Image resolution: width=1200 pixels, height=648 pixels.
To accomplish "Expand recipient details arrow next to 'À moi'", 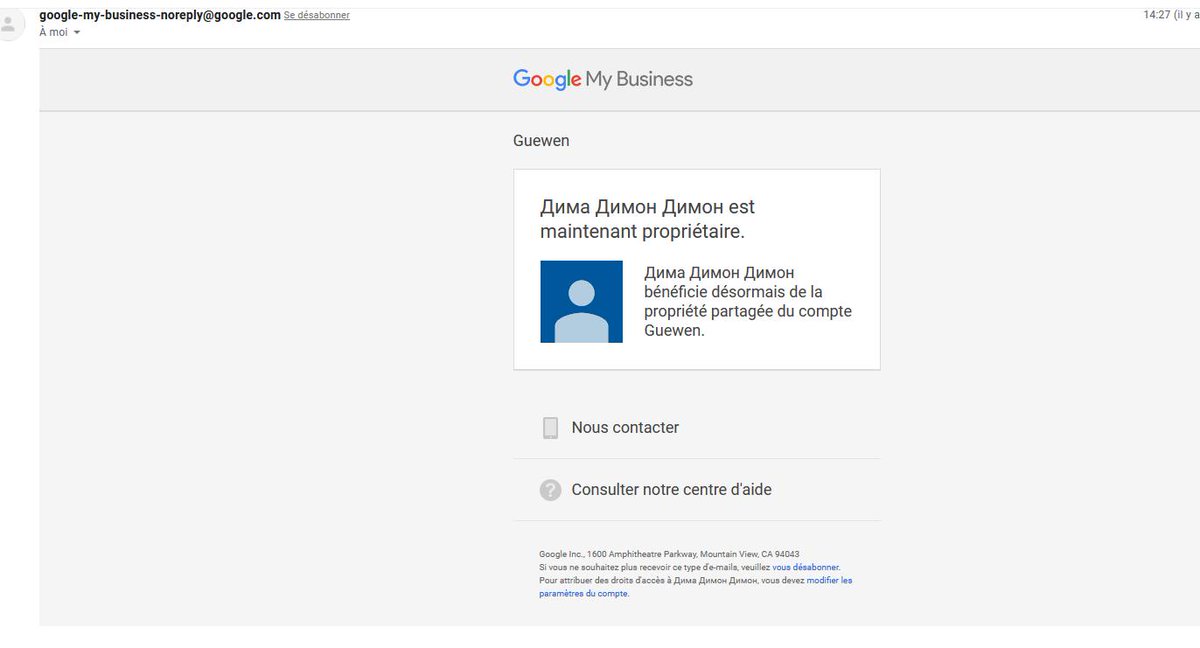I will [77, 33].
